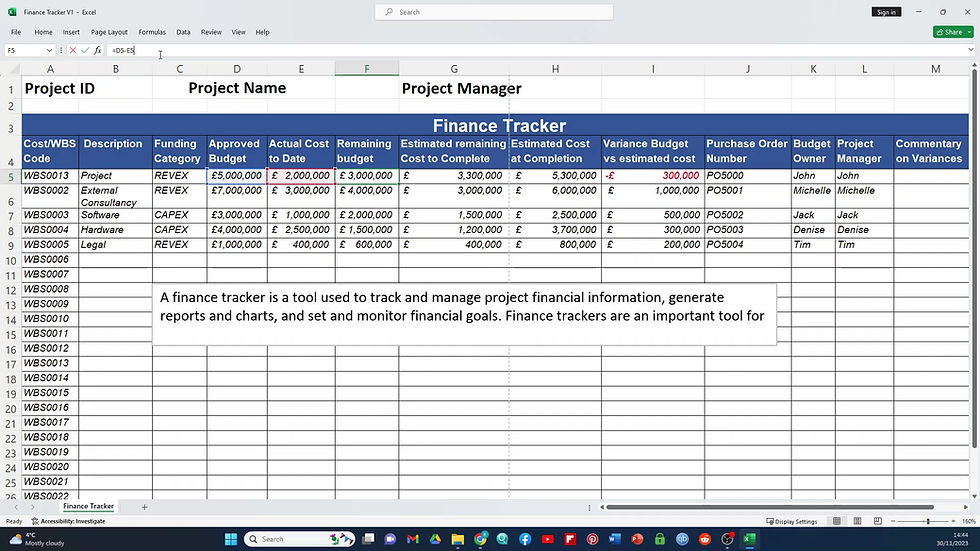Open PowerPoint from taskbar
The width and height of the screenshot is (980, 551).
(638, 539)
